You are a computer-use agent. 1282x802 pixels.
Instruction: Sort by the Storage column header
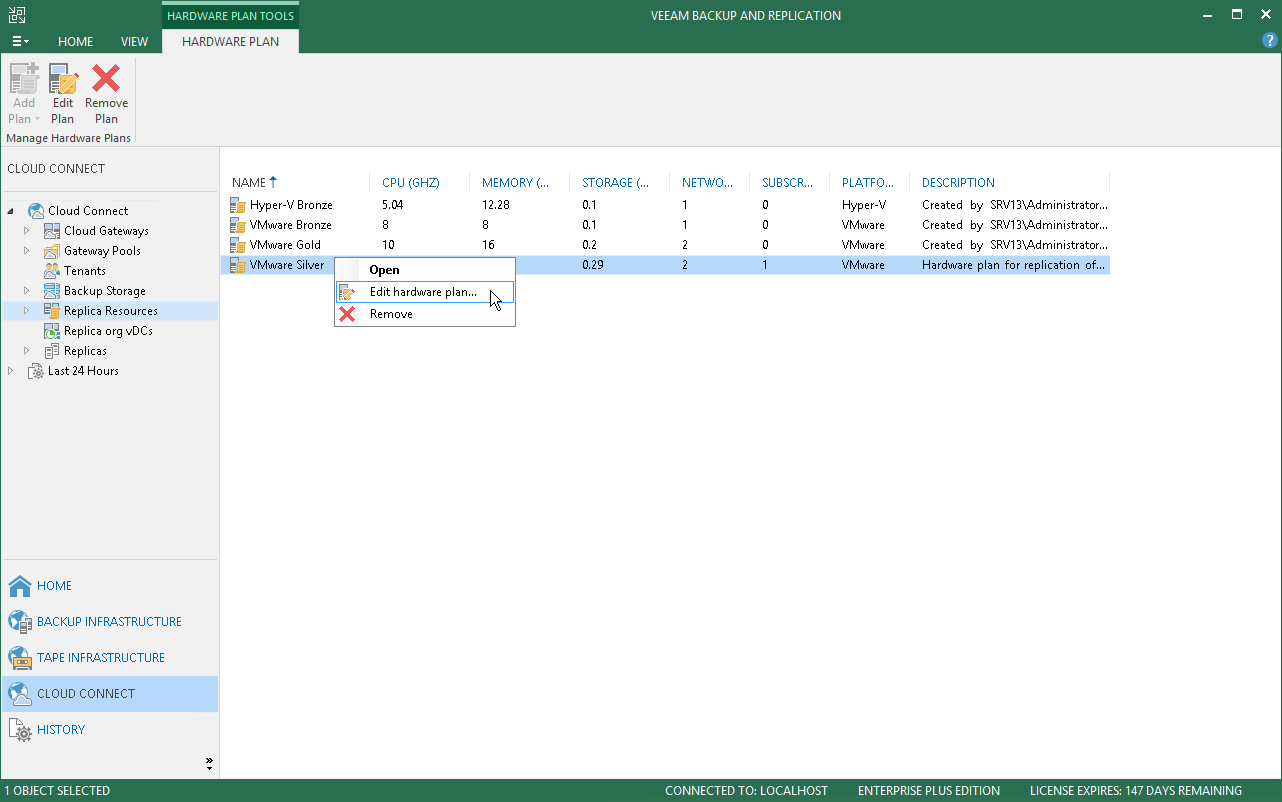tap(619, 183)
